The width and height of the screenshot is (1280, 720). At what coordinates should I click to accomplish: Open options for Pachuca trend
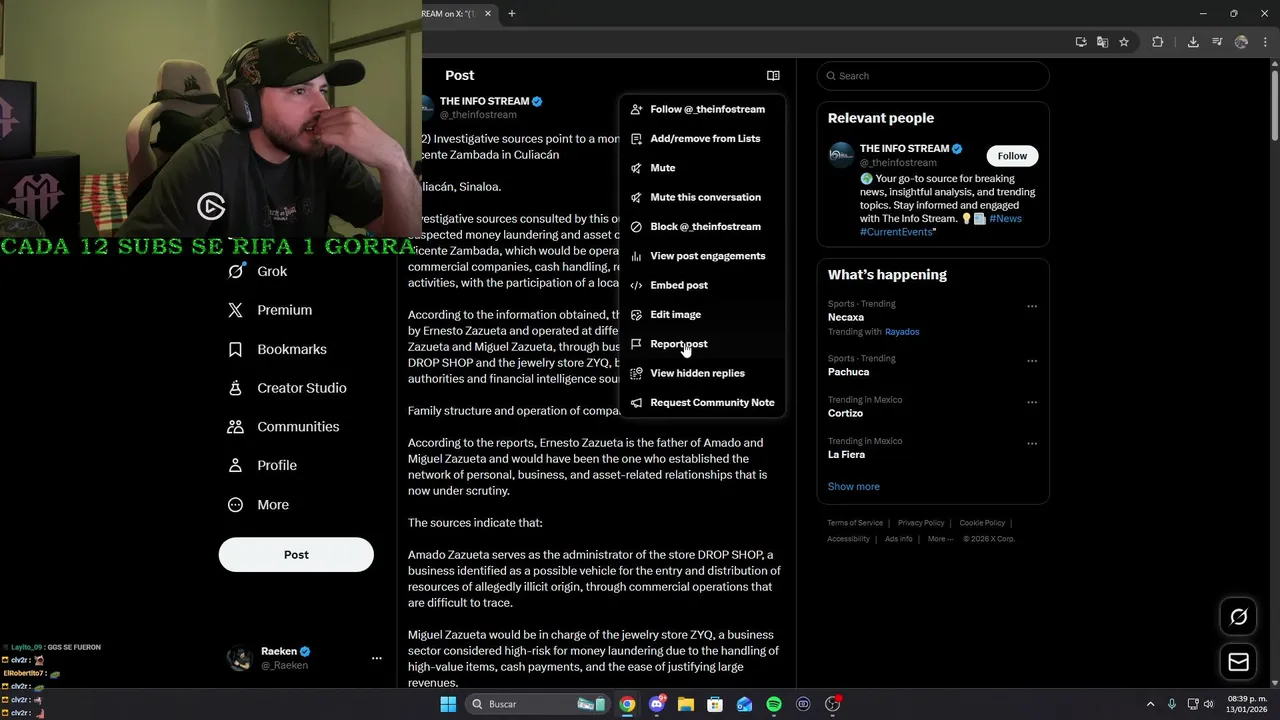pyautogui.click(x=1032, y=361)
